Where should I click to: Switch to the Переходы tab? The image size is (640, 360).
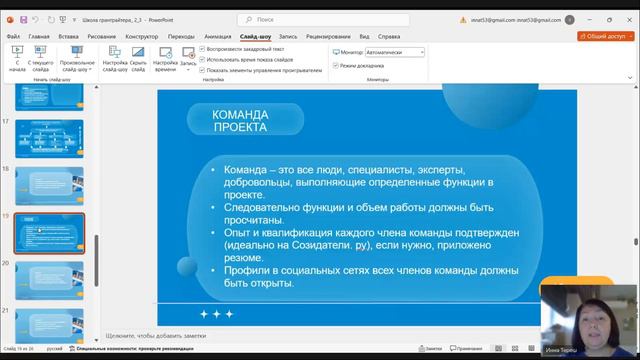click(181, 36)
